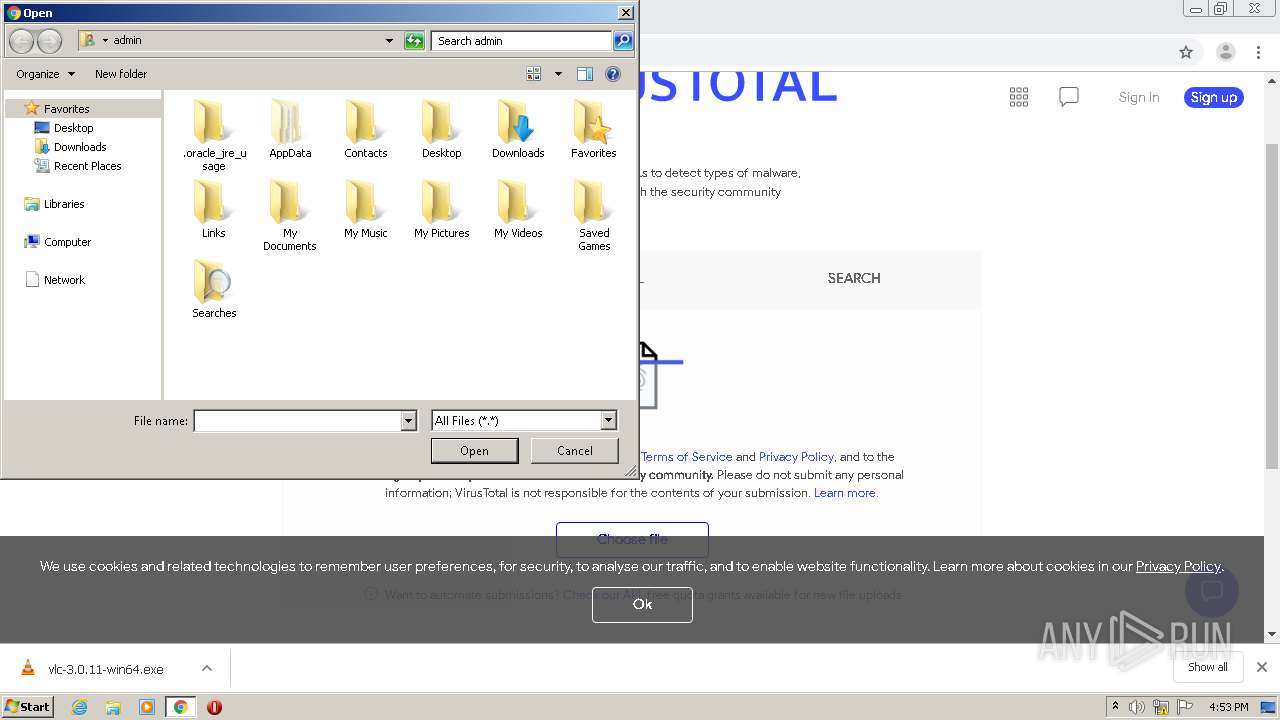Click the forward navigation arrow in Open dialog
Image resolution: width=1280 pixels, height=720 pixels.
(x=49, y=41)
